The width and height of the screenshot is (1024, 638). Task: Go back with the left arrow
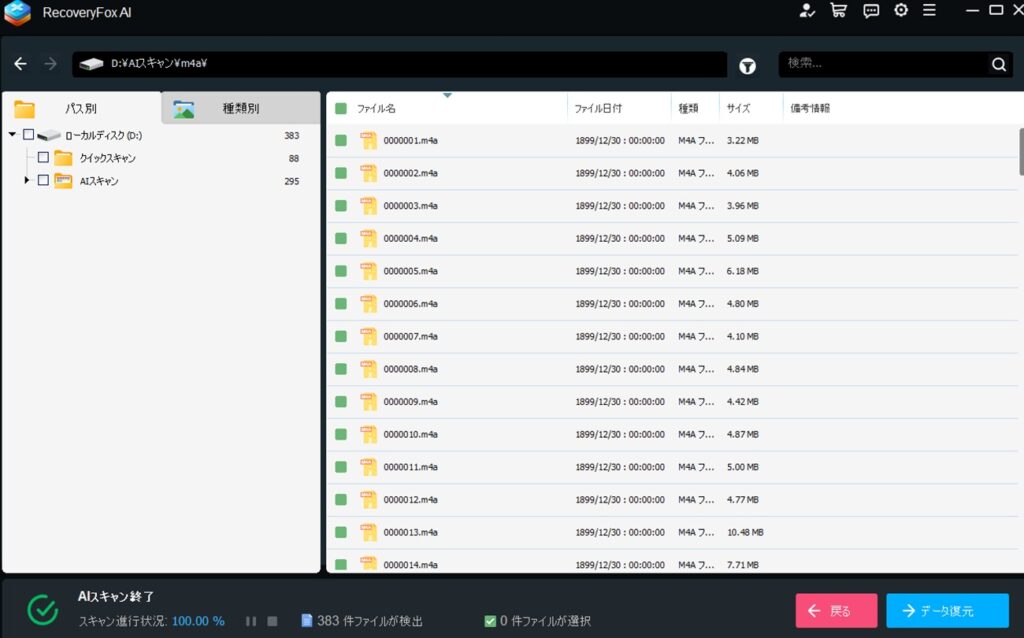pos(21,64)
